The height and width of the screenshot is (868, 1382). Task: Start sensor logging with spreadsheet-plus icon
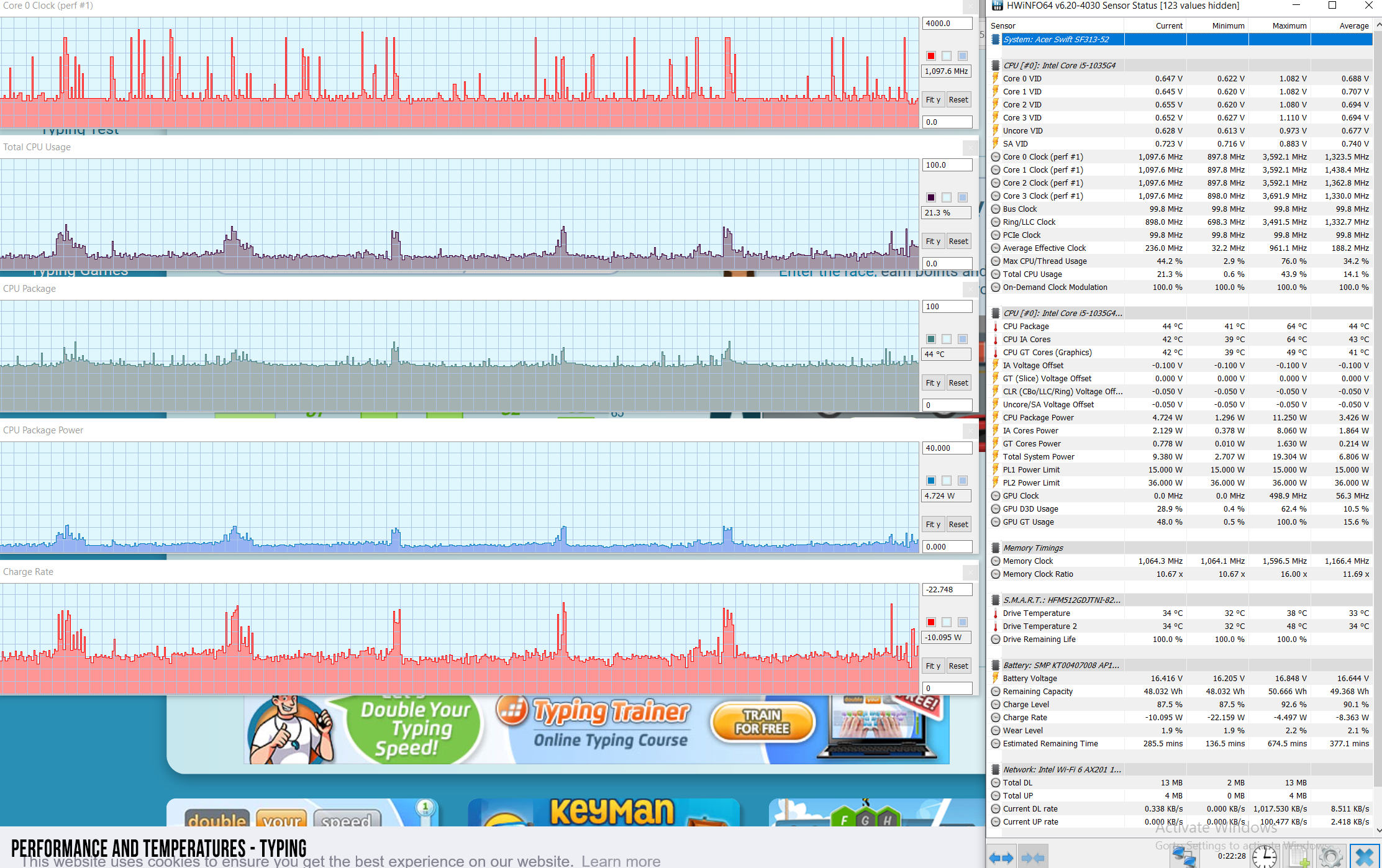[x=1299, y=857]
